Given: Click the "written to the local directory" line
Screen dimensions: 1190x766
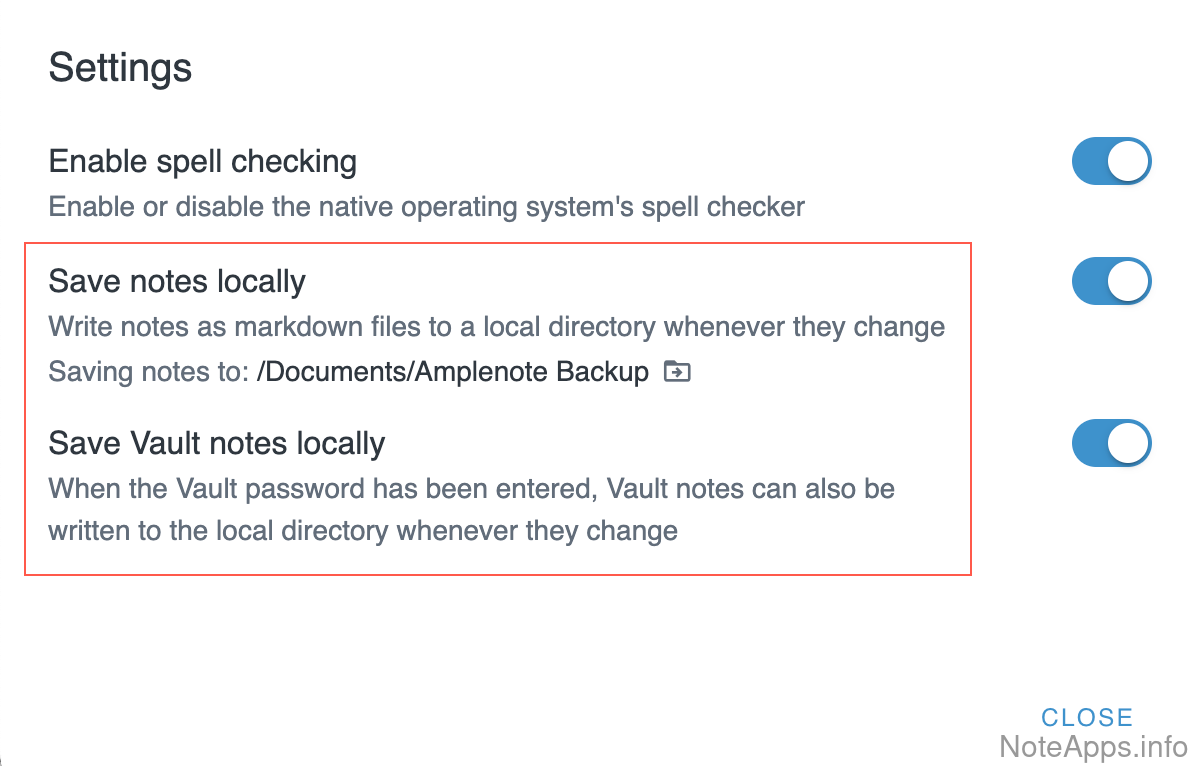Looking at the screenshot, I should click(x=362, y=530).
